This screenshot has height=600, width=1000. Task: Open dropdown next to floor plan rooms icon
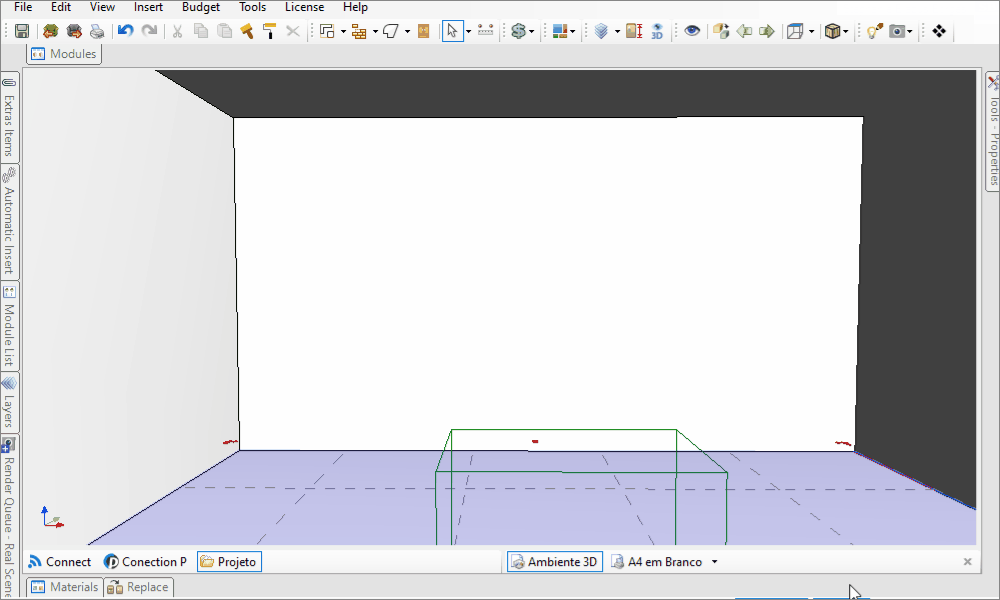[343, 31]
